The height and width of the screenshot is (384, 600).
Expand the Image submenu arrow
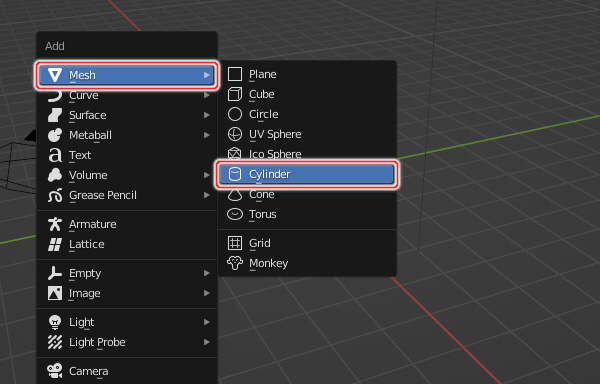(207, 293)
